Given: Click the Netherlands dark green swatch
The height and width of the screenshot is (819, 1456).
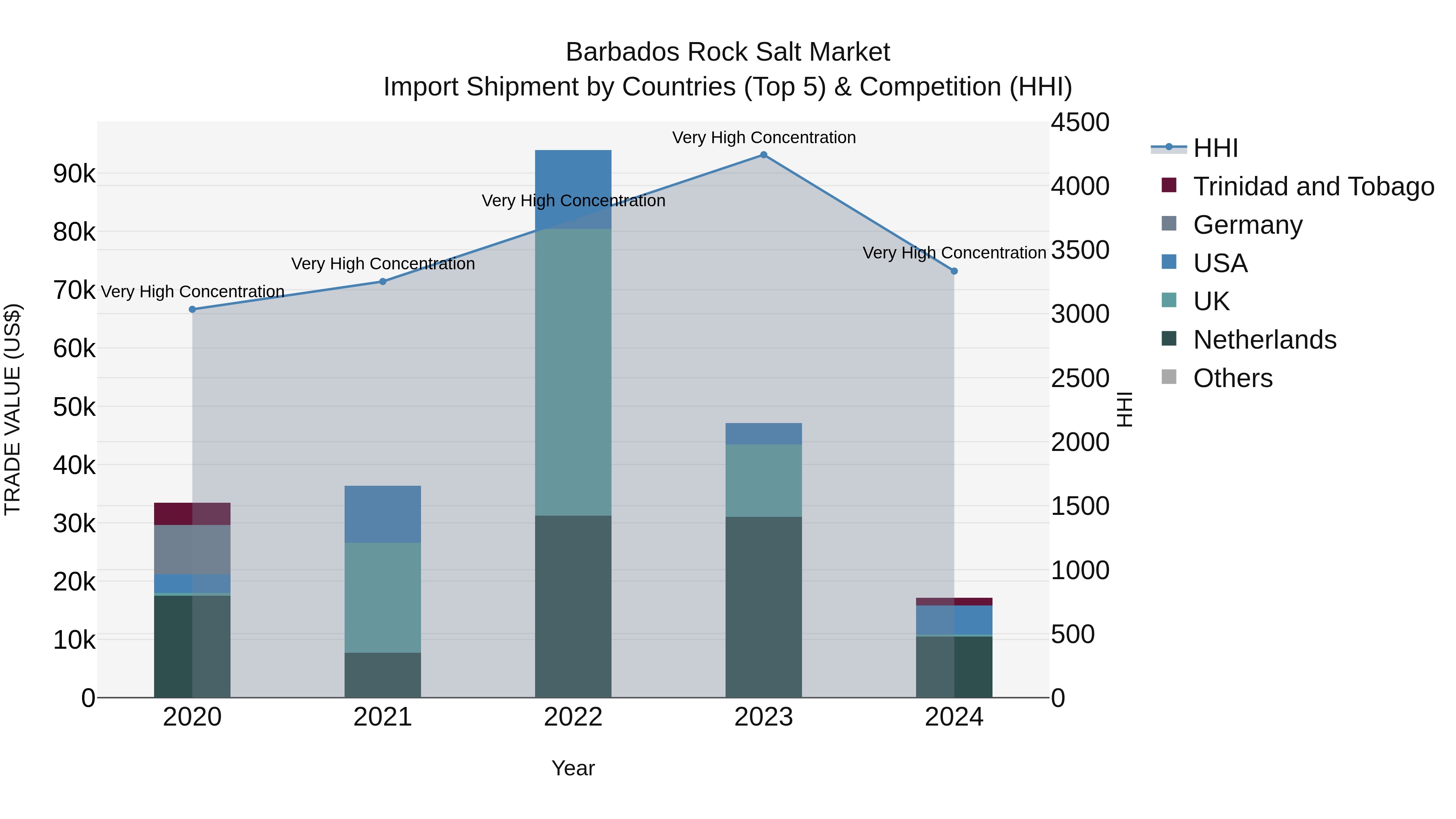Looking at the screenshot, I should pos(1169,338).
